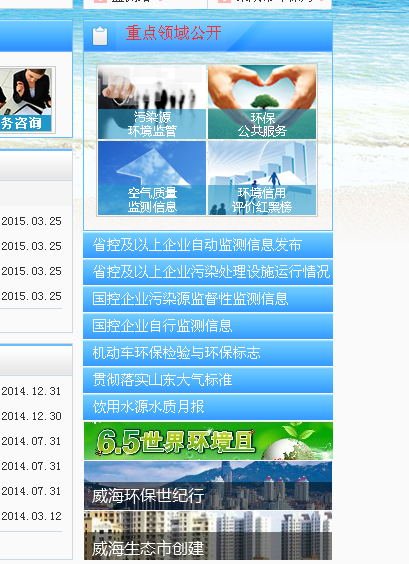The image size is (409, 564).
Task: Select the 空气质量监测信息 tile
Action: point(152,178)
